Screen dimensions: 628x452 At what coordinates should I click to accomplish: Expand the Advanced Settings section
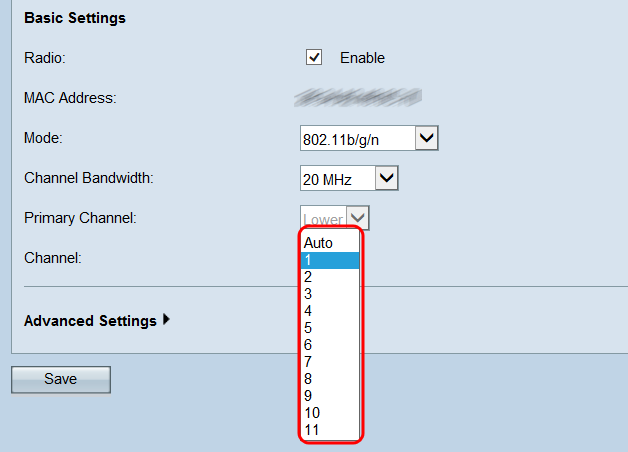click(97, 321)
